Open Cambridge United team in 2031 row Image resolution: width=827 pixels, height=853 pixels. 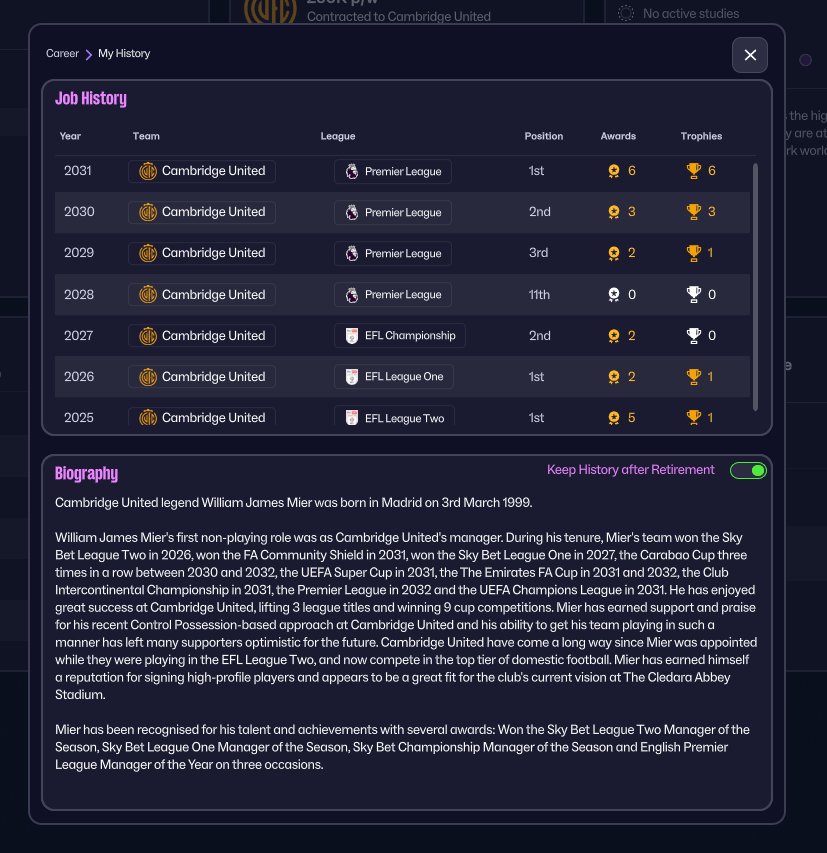pos(202,171)
